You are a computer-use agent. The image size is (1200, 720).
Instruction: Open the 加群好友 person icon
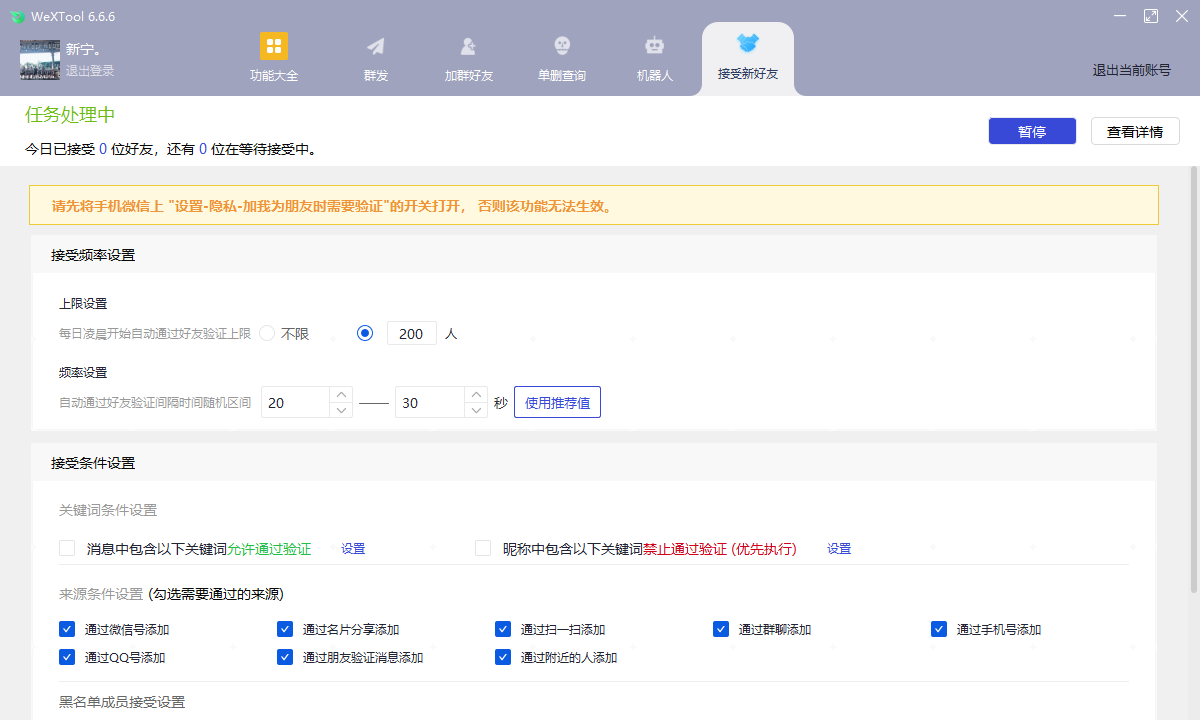coord(468,46)
